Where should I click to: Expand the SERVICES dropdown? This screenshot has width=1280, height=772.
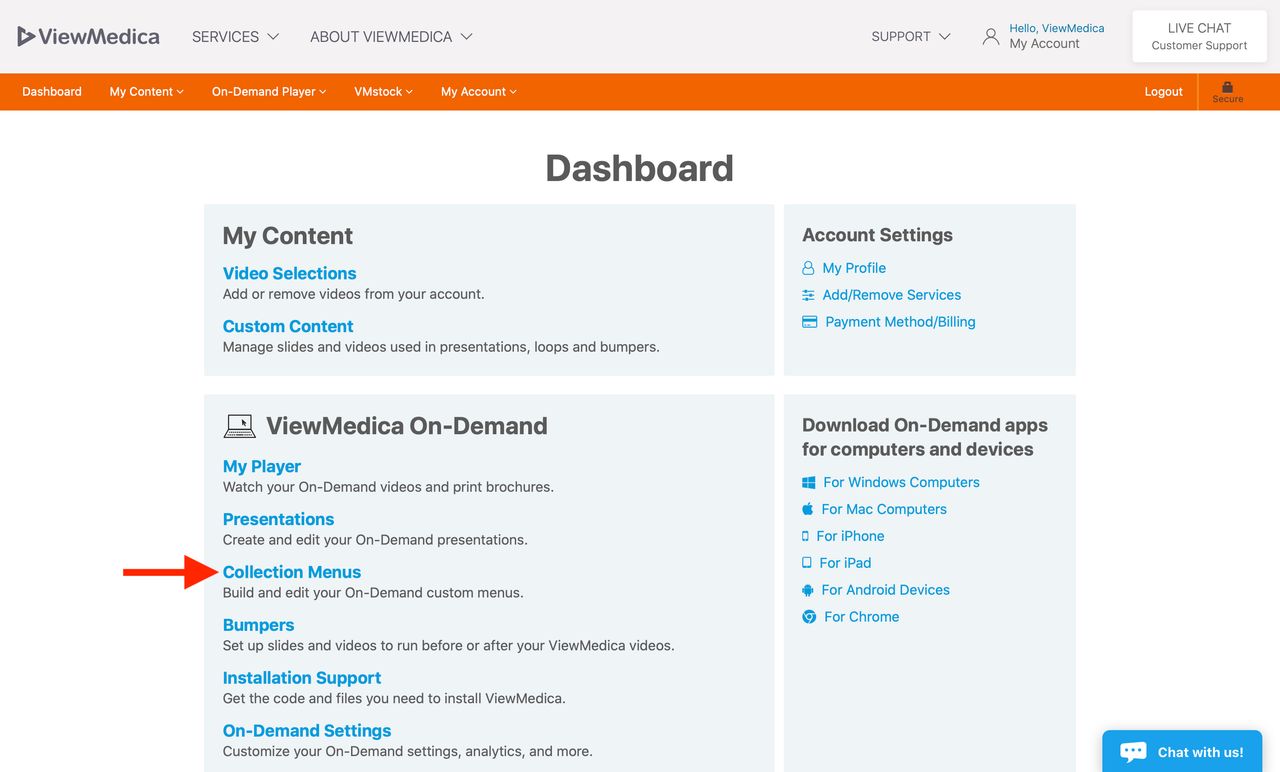click(235, 36)
